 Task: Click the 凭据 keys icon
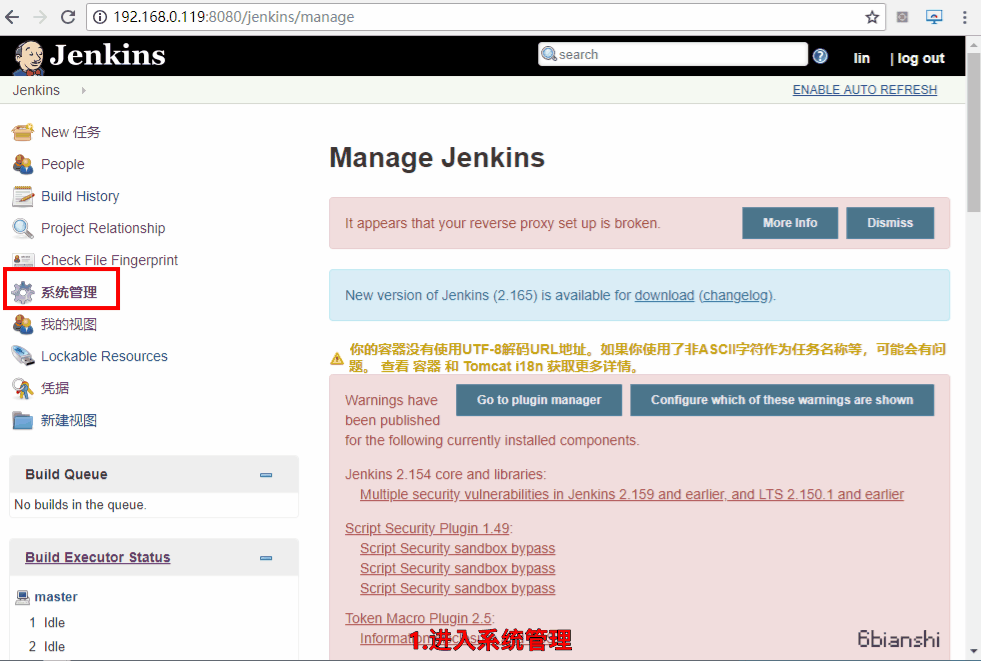[23, 388]
